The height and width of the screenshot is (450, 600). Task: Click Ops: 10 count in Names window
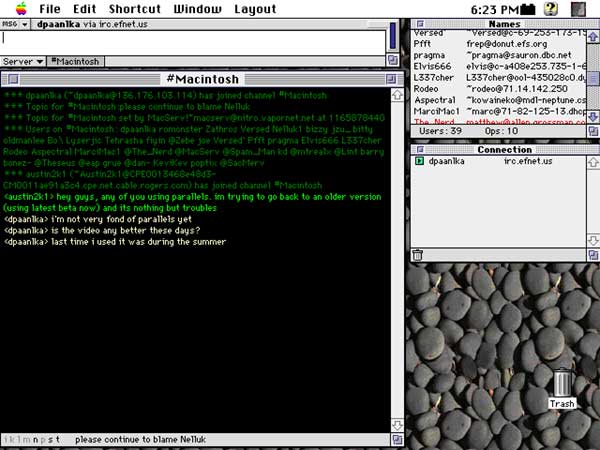[501, 131]
